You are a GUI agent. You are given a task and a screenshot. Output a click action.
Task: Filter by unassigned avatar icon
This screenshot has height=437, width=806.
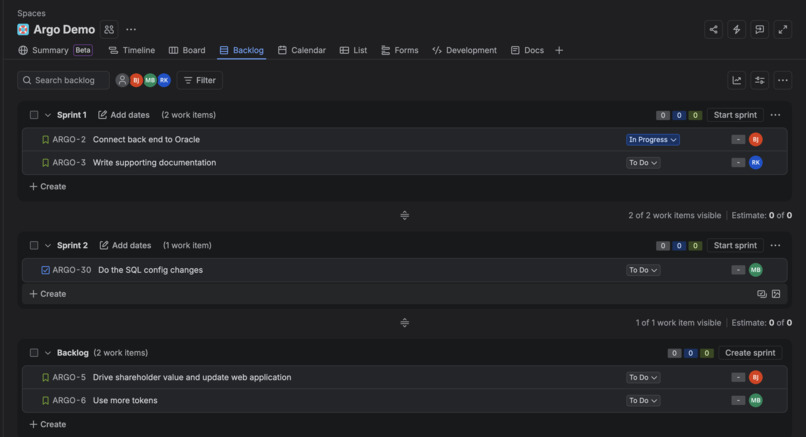pos(122,80)
